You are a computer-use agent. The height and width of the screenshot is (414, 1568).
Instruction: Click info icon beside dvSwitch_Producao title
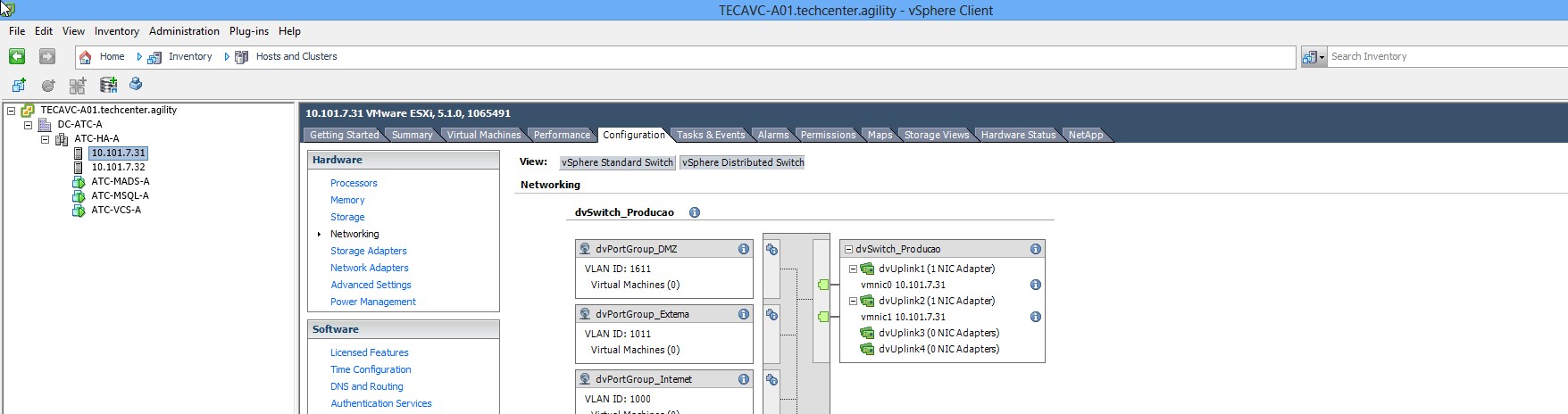[694, 212]
